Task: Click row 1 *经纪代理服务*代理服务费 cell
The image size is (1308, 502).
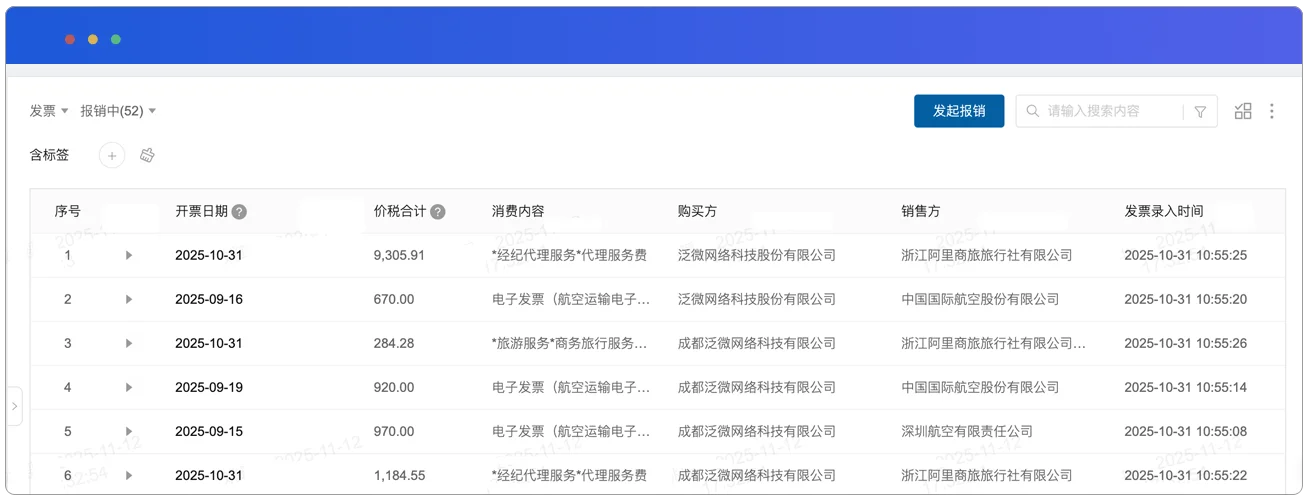Action: click(569, 255)
